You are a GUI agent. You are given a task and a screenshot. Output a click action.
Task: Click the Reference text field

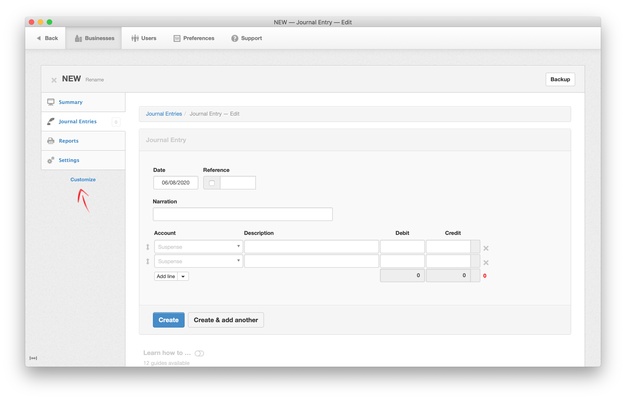coord(238,183)
